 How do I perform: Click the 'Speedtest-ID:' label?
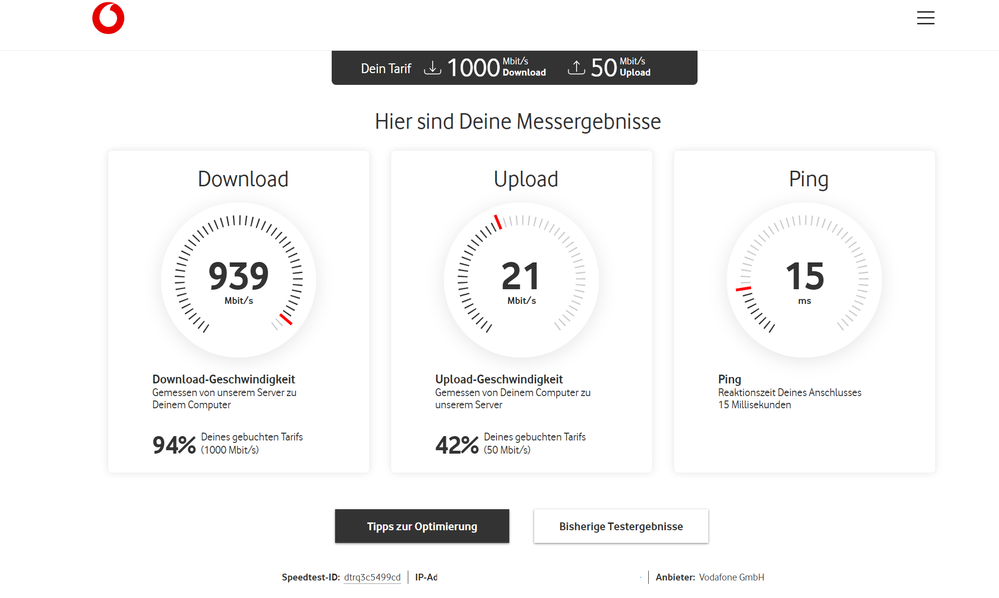[311, 577]
